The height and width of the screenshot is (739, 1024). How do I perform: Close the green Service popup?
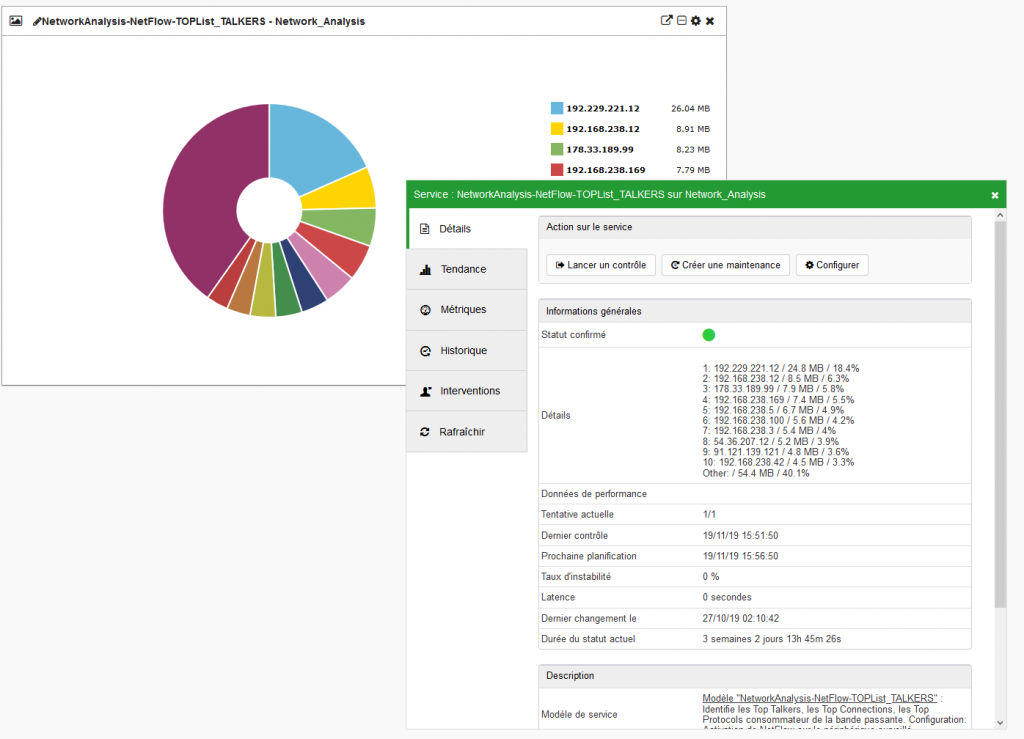click(995, 195)
